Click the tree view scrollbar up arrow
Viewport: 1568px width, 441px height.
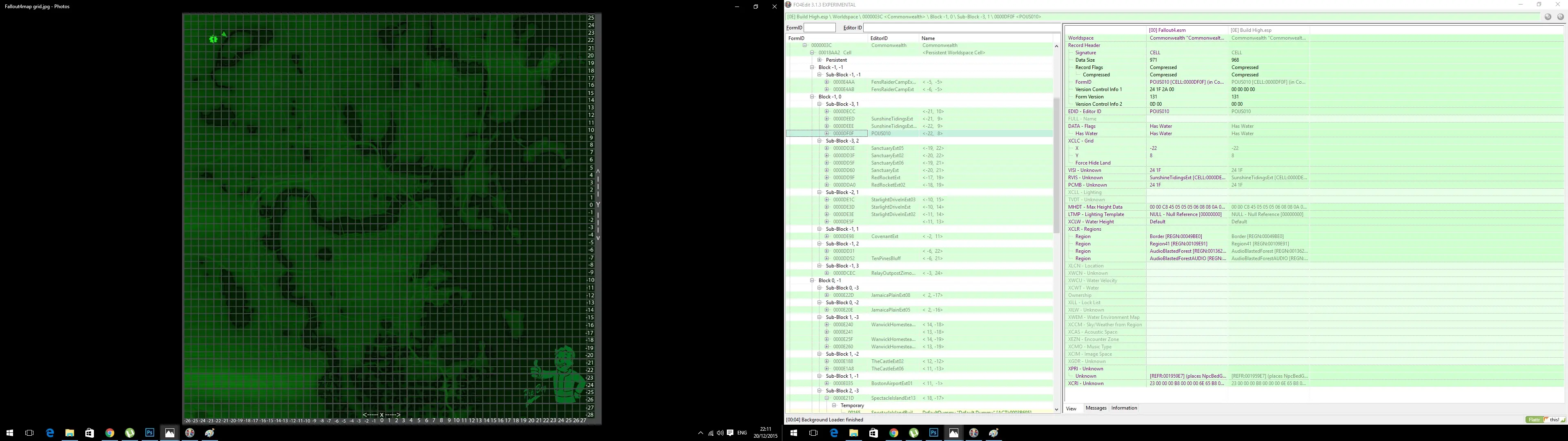pyautogui.click(x=1056, y=46)
